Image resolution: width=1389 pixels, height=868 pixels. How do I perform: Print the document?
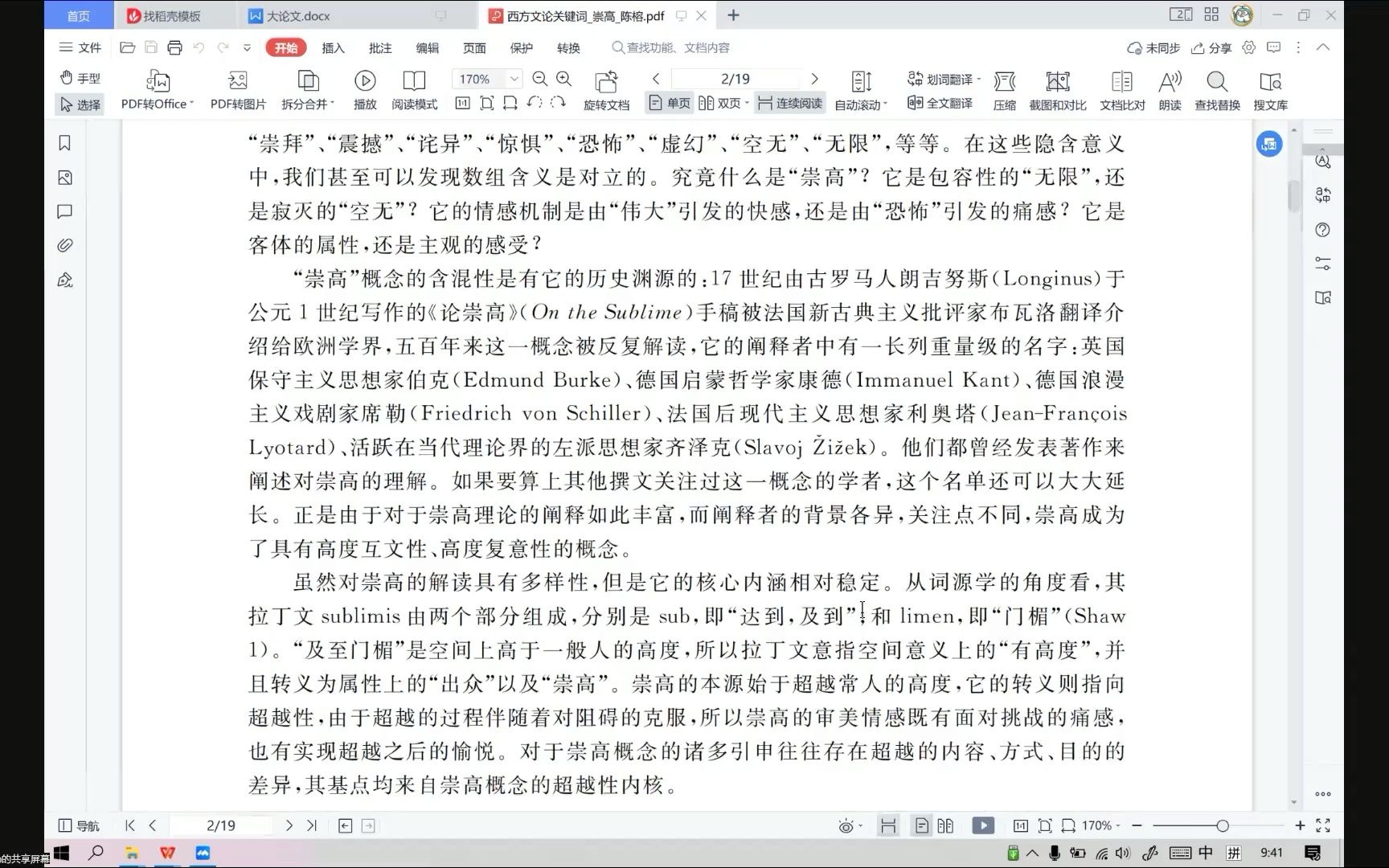coord(174,47)
